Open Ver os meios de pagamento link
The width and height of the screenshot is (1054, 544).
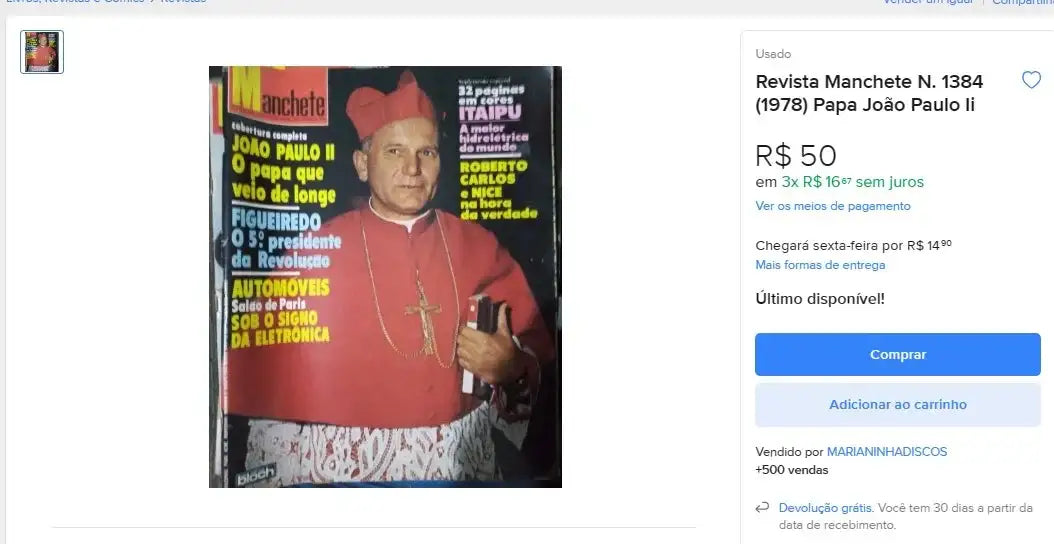click(833, 206)
